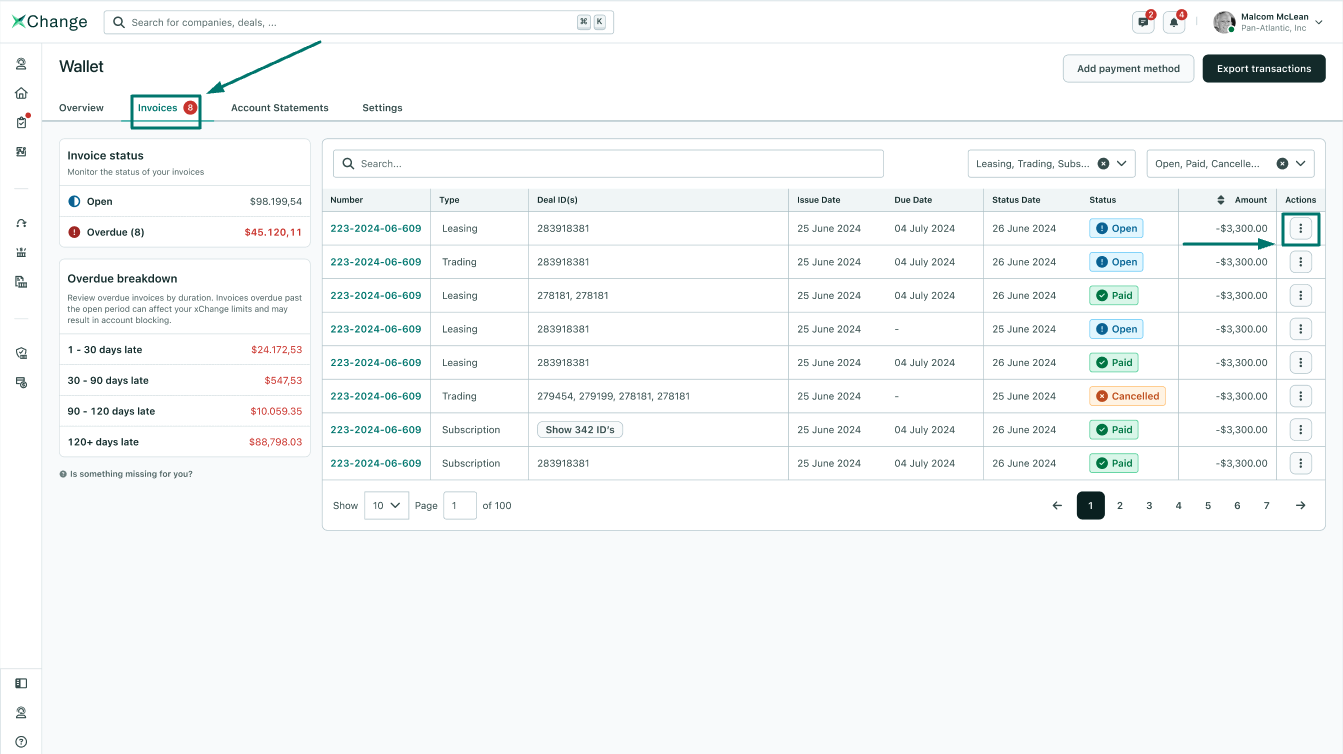Expand the invoice type filter dropdown
The image size is (1343, 754).
tap(1122, 163)
